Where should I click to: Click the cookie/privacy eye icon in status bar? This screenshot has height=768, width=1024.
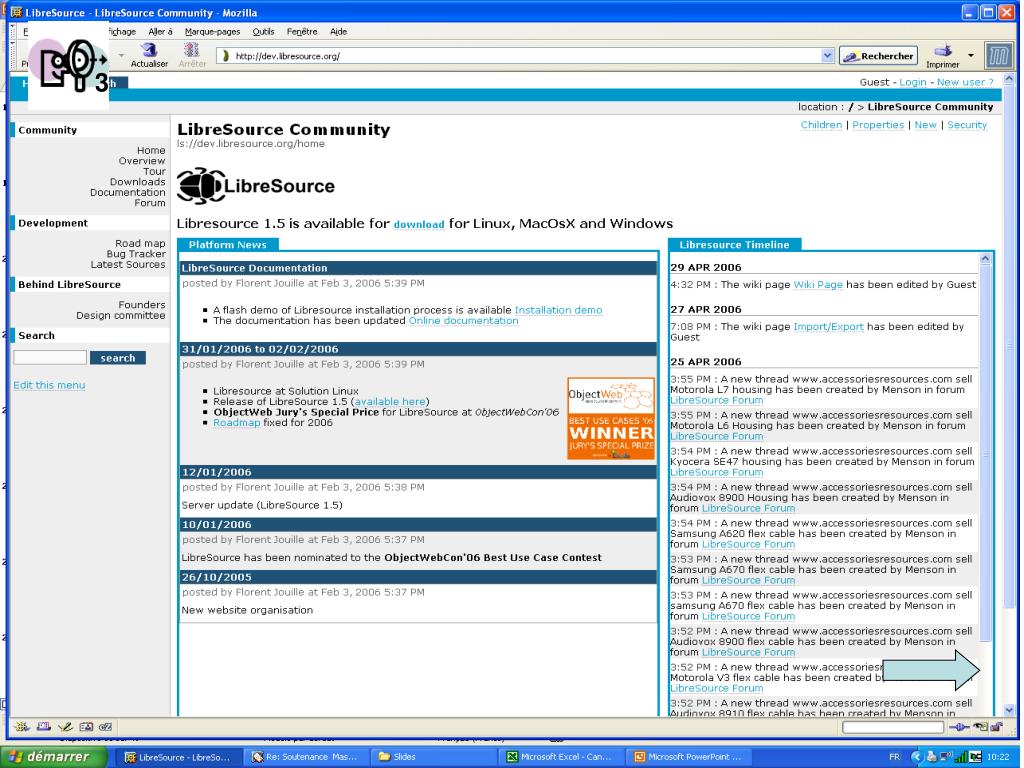(x=980, y=727)
